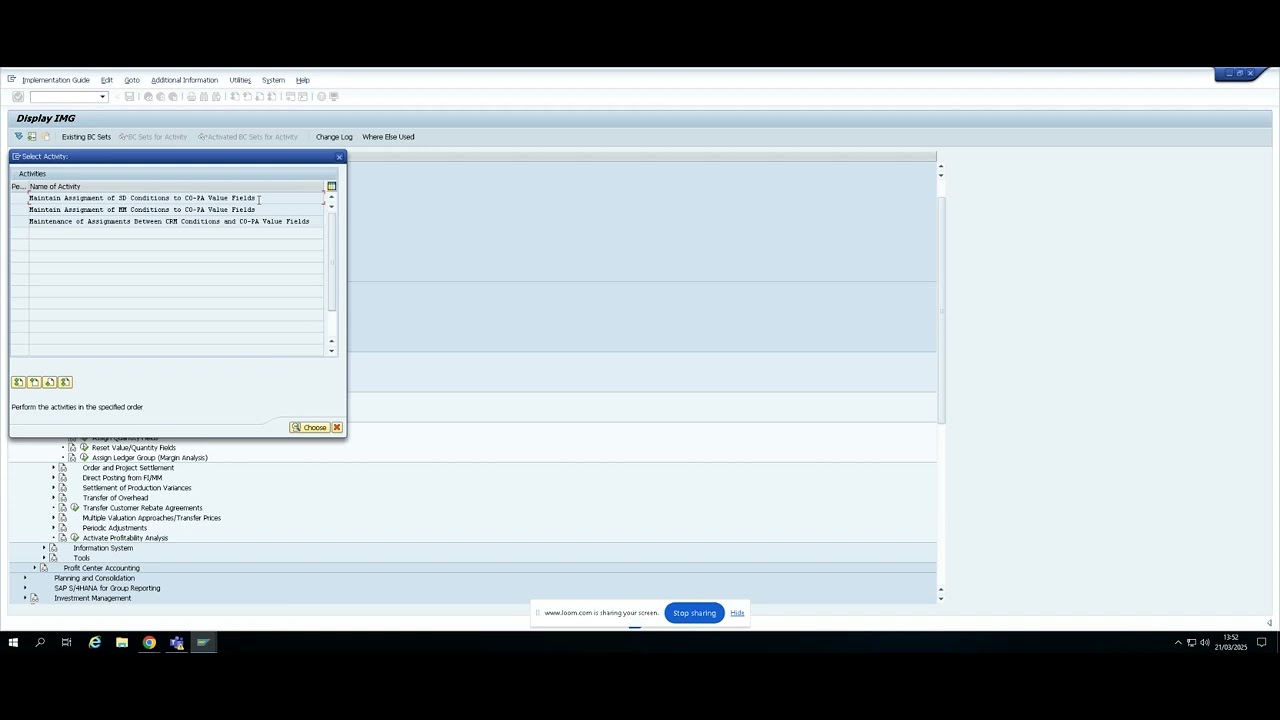Click Stop sharing button
Image resolution: width=1280 pixels, height=720 pixels.
coord(694,613)
